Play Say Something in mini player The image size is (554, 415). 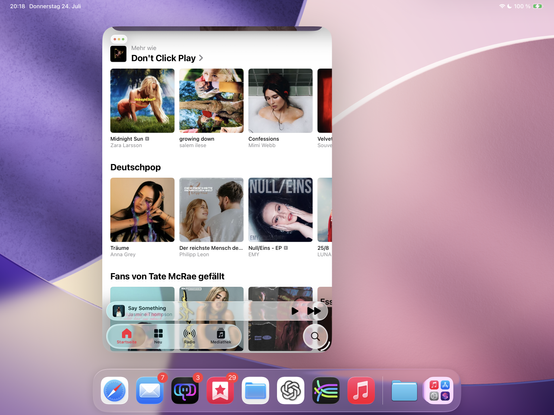coord(295,311)
